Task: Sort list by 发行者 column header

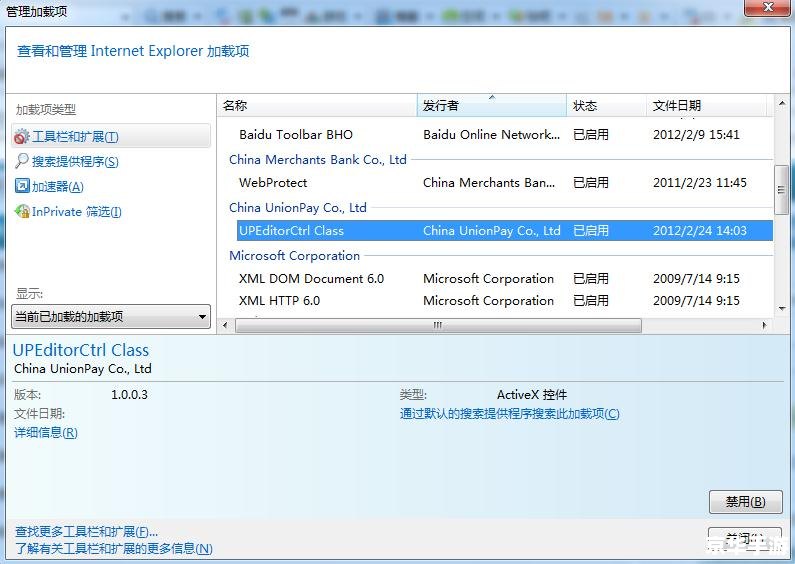Action: point(491,105)
